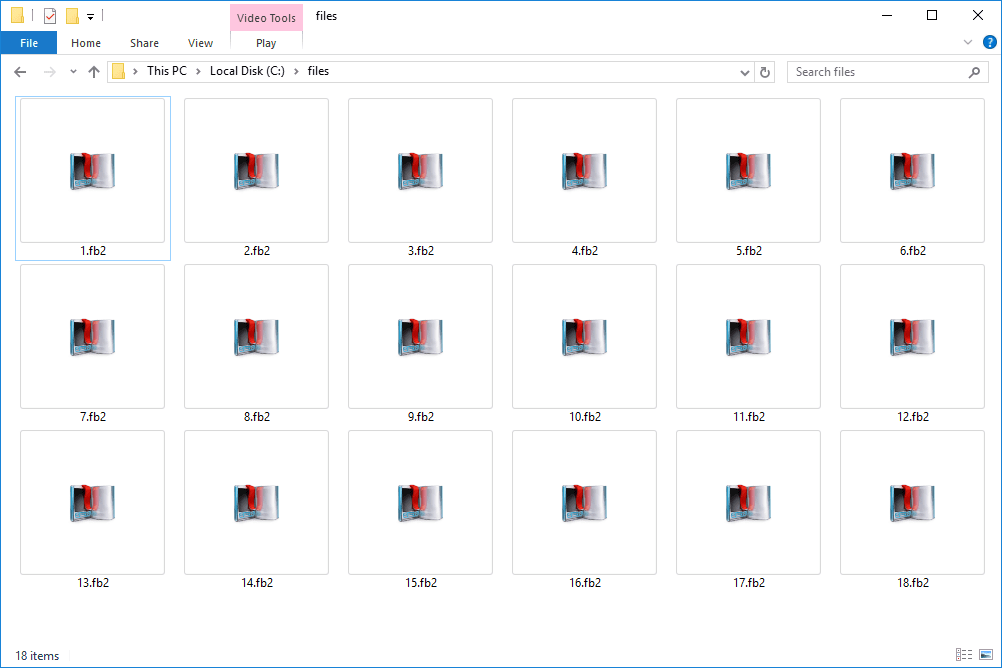Image resolution: width=1002 pixels, height=668 pixels.
Task: Open the File menu
Action: tap(29, 43)
